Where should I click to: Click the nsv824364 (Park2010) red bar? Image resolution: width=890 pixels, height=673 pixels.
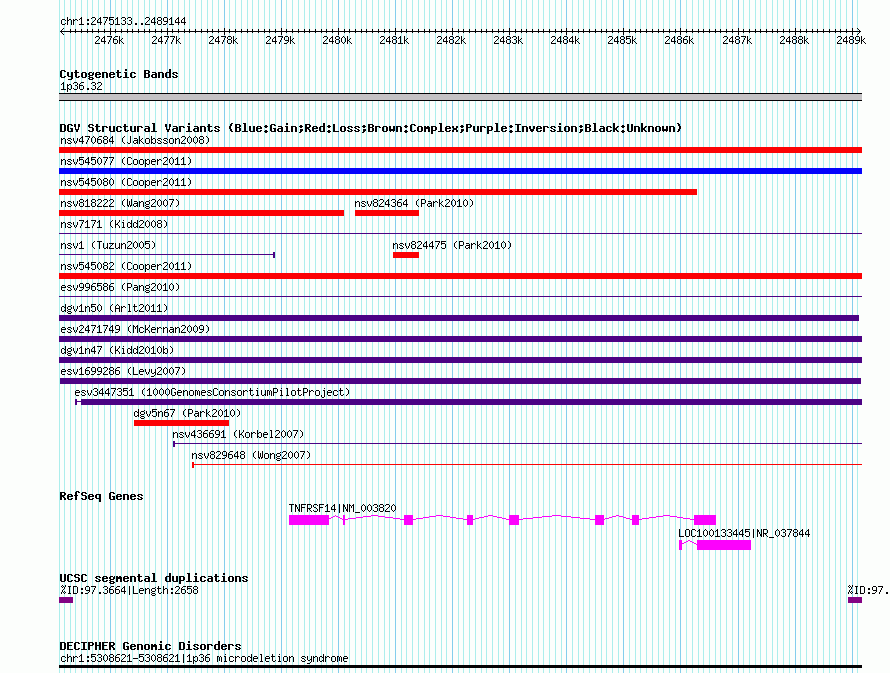(x=387, y=213)
